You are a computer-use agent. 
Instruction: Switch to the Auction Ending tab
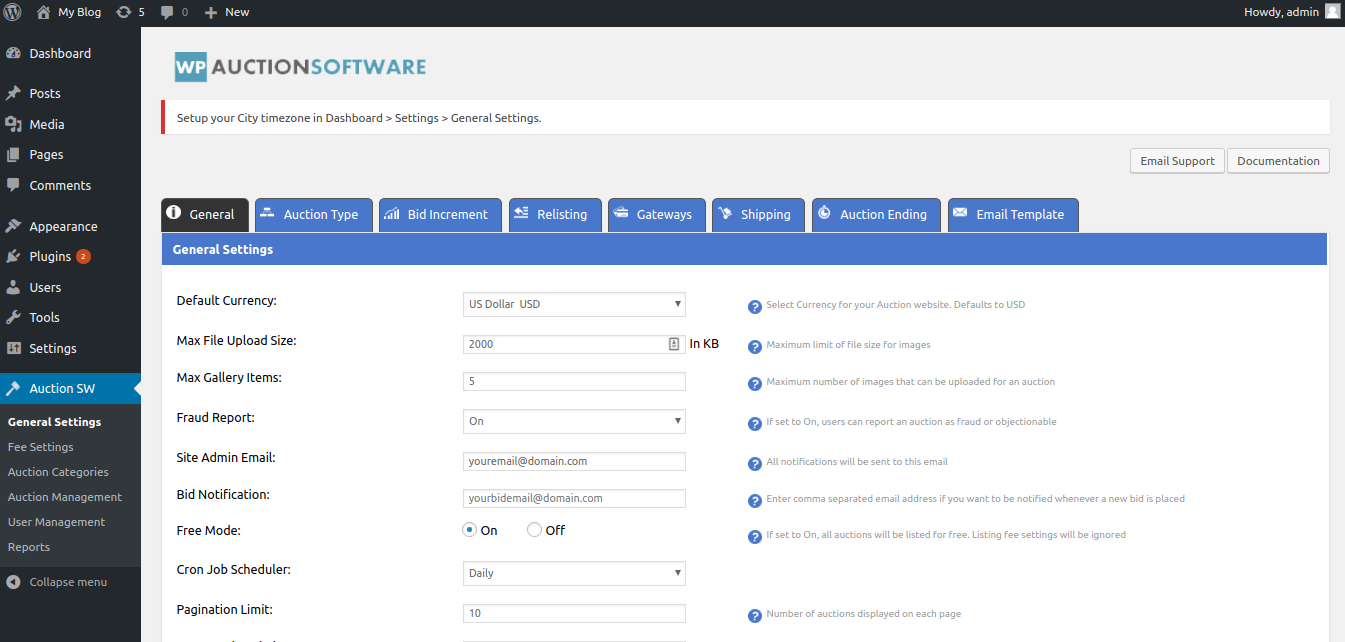pos(876,214)
